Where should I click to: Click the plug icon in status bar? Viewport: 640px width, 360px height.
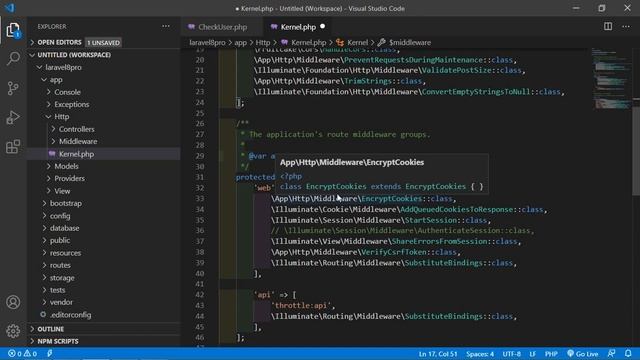coord(50,353)
